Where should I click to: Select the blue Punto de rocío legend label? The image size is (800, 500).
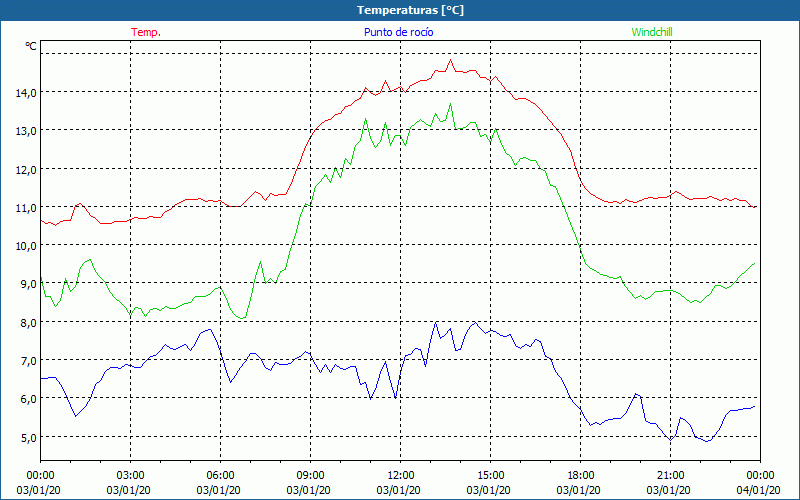[398, 32]
